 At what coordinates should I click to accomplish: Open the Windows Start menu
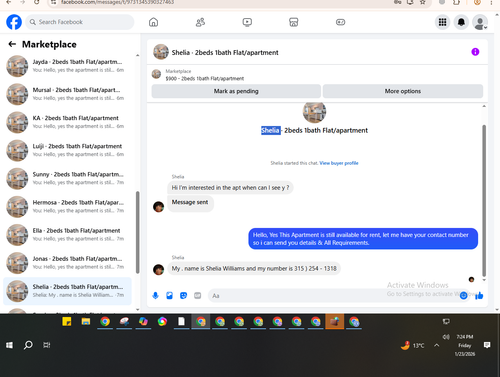point(9,345)
